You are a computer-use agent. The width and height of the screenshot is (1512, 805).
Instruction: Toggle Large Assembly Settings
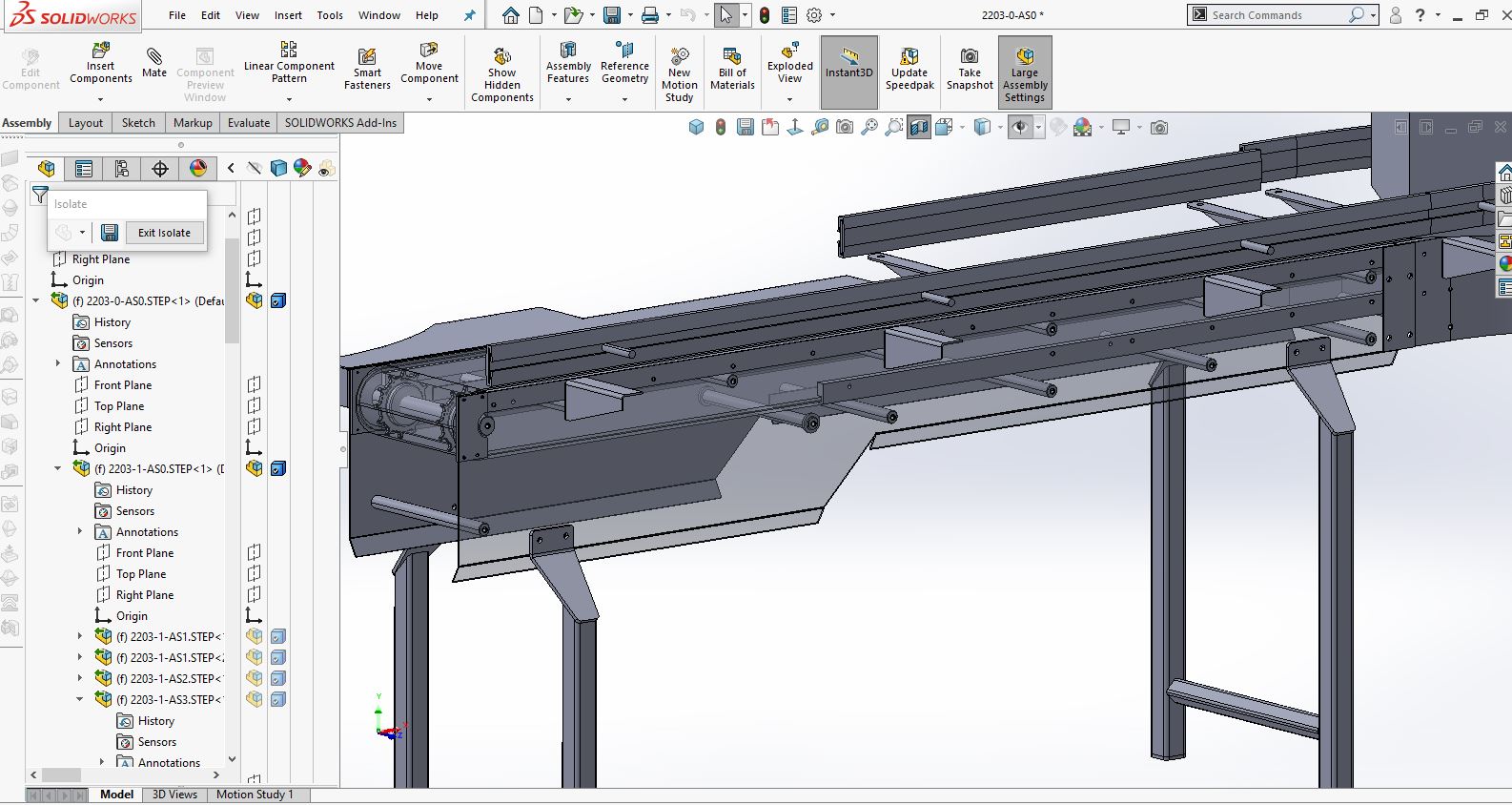point(1025,73)
